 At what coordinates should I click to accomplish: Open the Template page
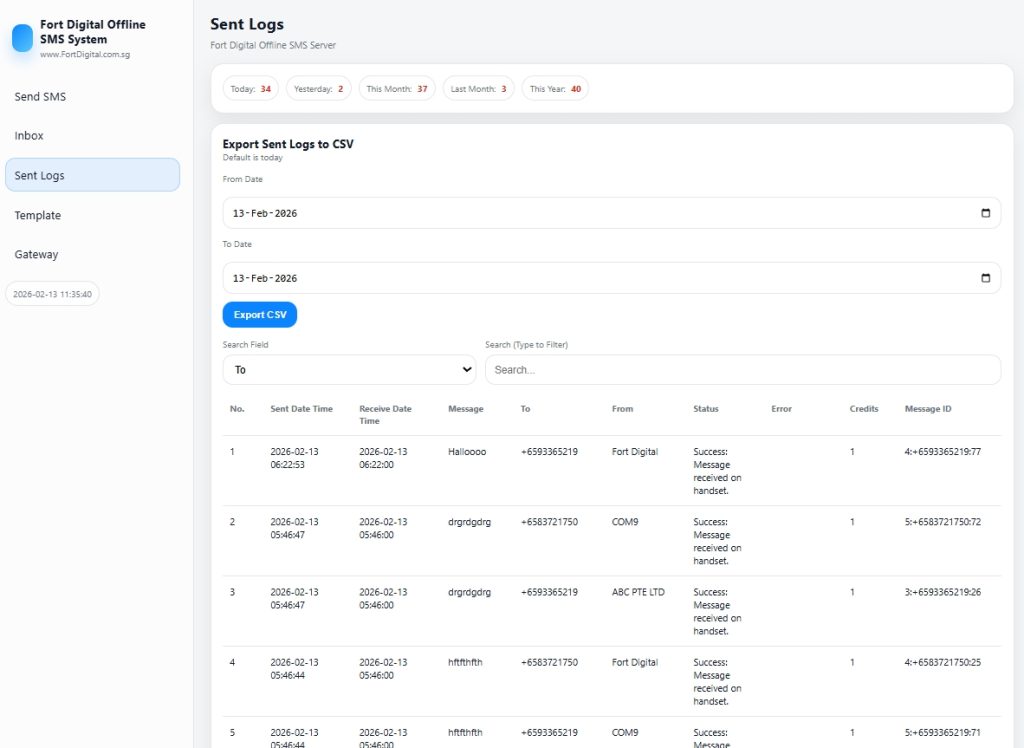[x=38, y=215]
